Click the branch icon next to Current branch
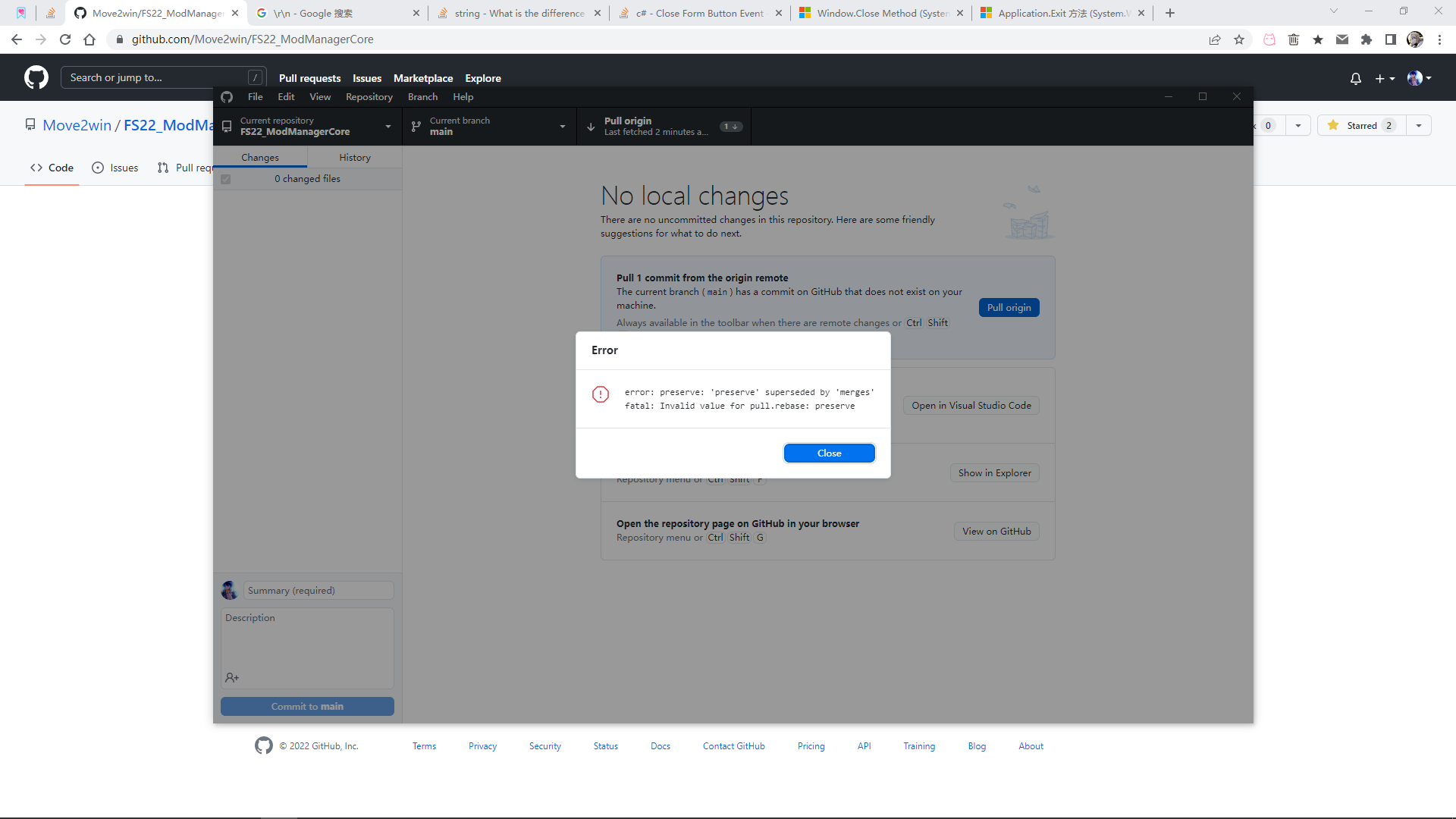Screen dimensions: 1456x819 416,126
